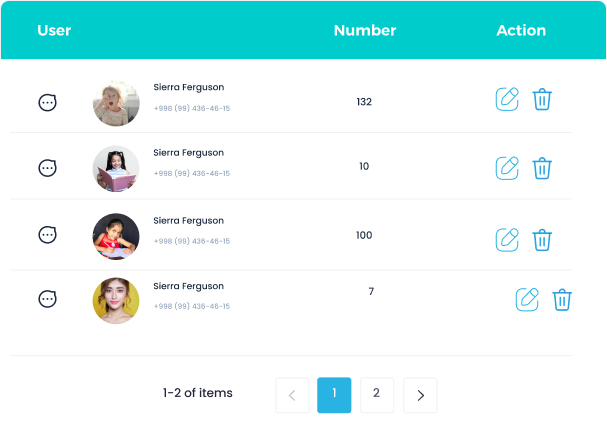Open chat bubble in the row with 132
The image size is (607, 442).
click(47, 102)
